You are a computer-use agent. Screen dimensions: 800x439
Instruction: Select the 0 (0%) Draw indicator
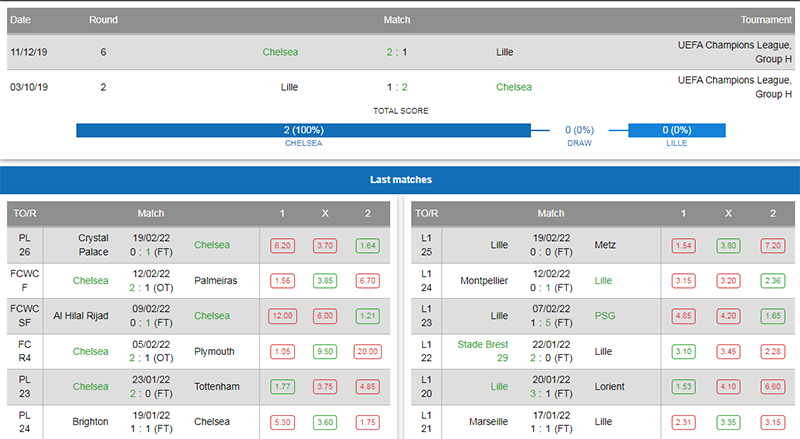579,130
